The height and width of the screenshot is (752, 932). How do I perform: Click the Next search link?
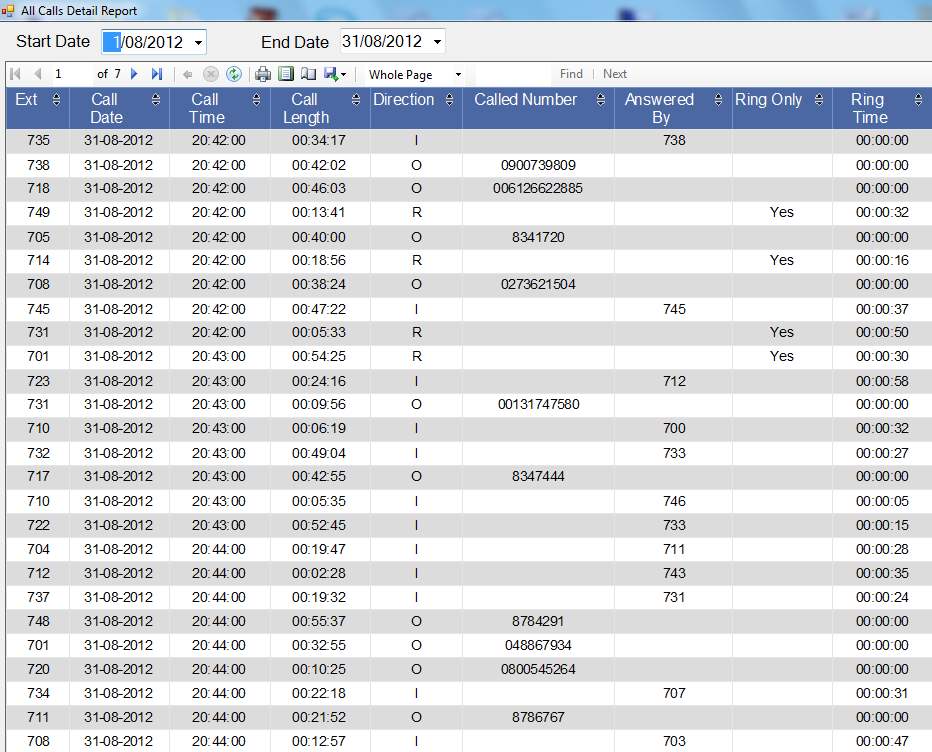click(x=615, y=74)
